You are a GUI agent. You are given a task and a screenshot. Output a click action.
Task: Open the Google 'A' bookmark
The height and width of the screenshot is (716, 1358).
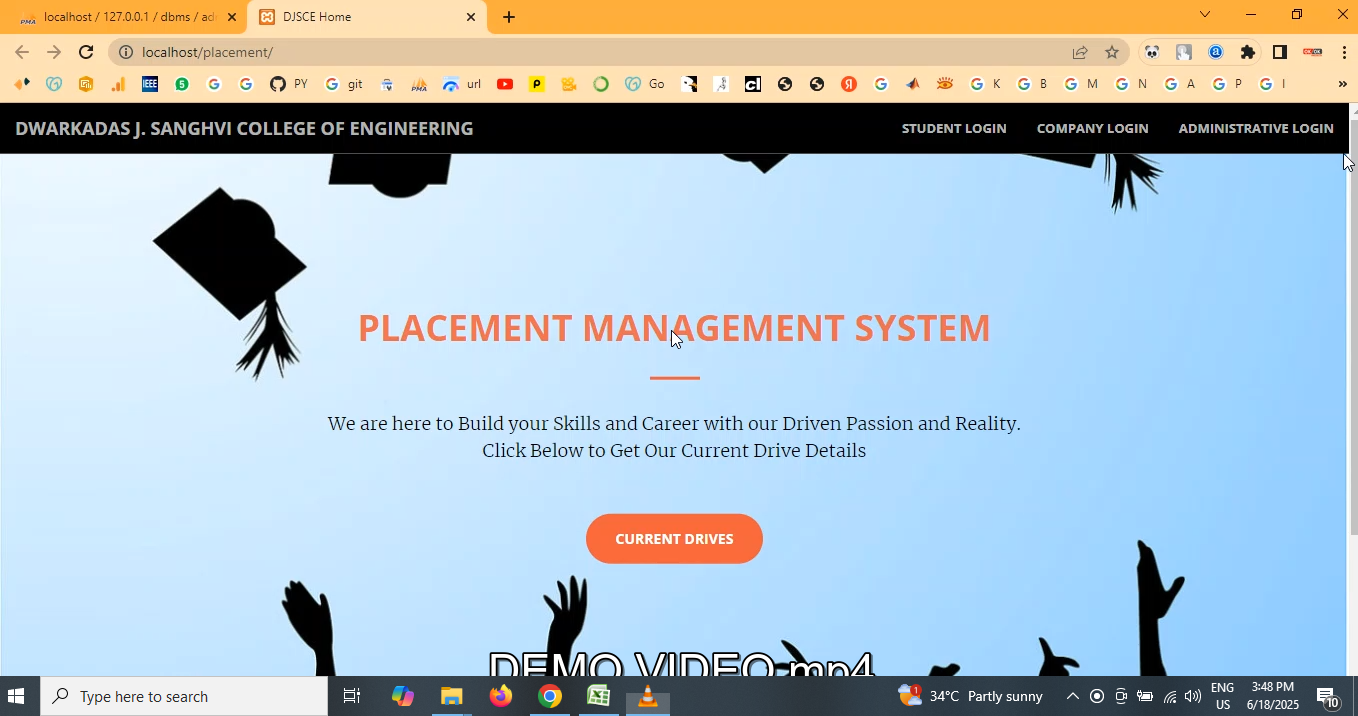click(x=1179, y=84)
